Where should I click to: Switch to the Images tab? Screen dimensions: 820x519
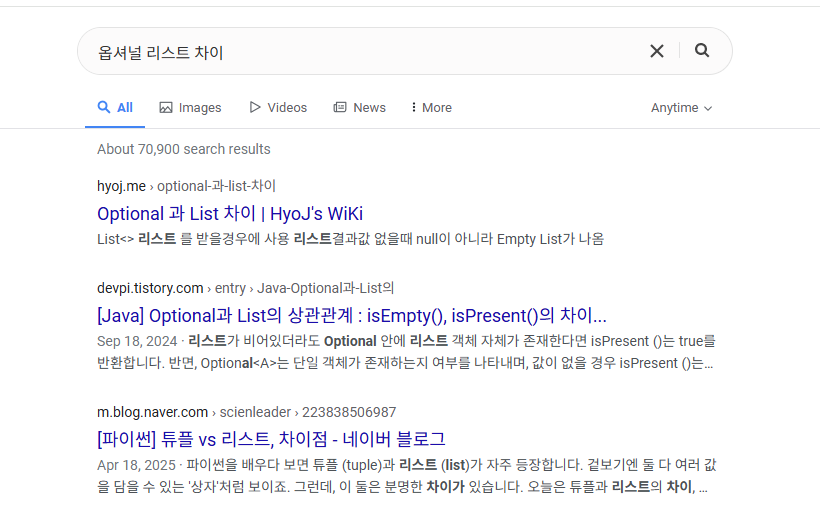(x=190, y=107)
